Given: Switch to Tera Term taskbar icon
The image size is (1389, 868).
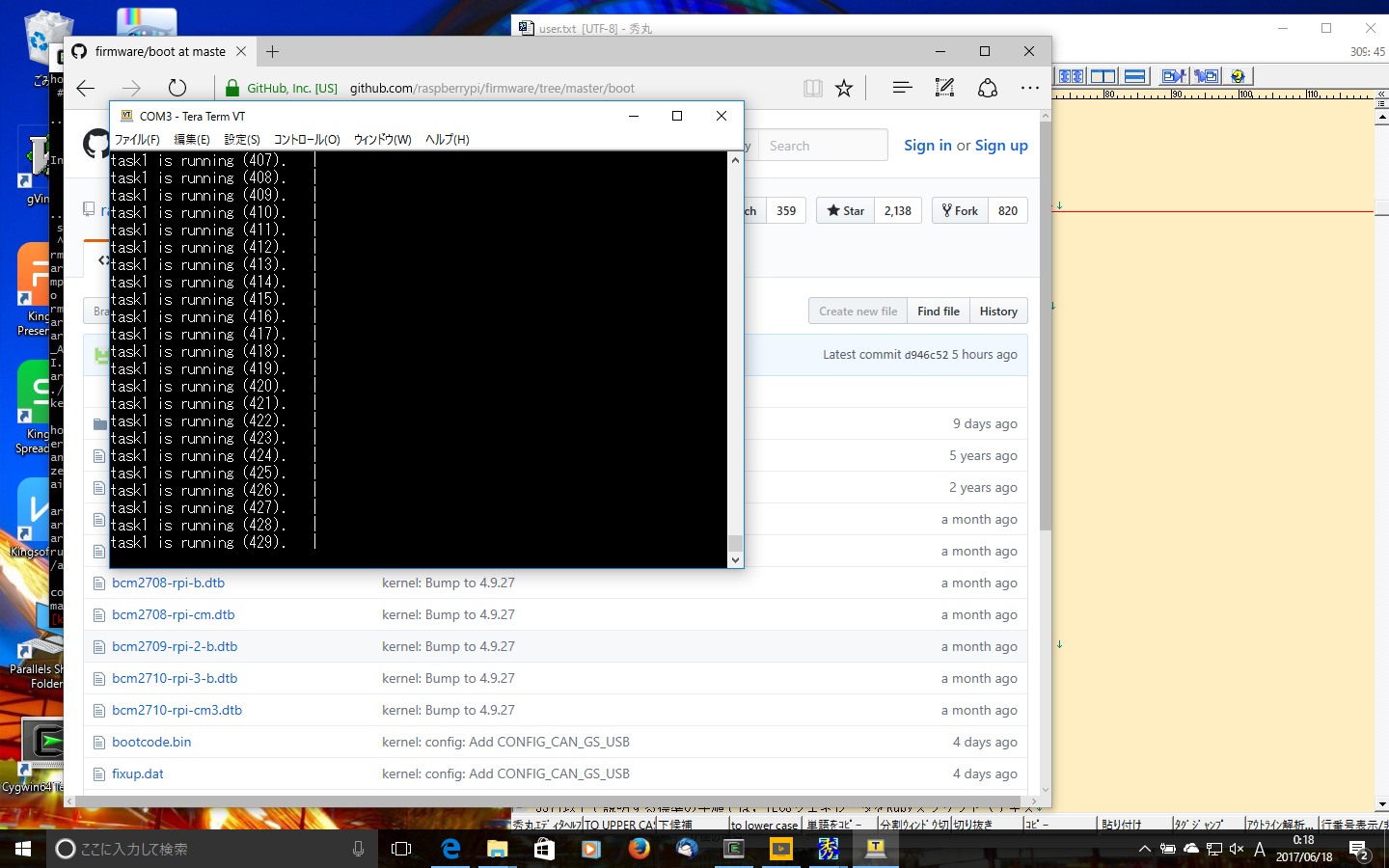Looking at the screenshot, I should click(876, 849).
